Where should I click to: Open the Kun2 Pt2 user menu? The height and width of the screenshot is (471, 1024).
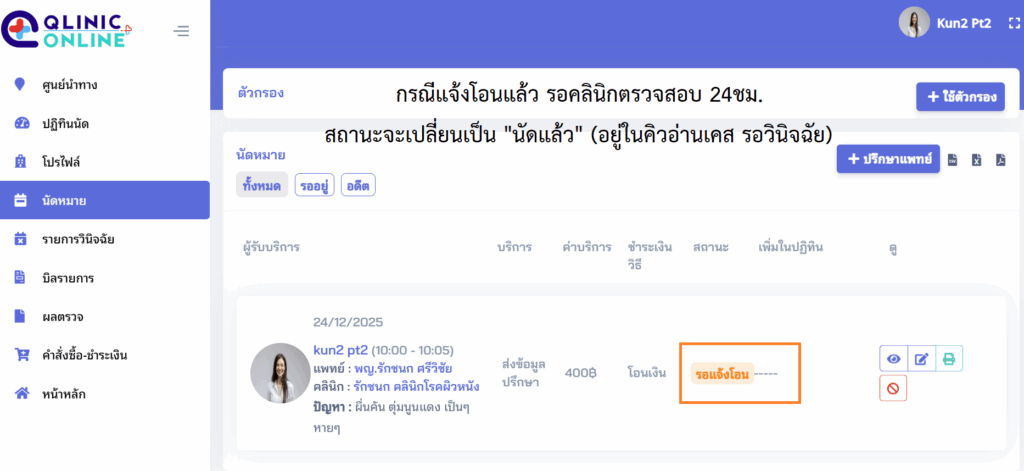pyautogui.click(x=944, y=23)
